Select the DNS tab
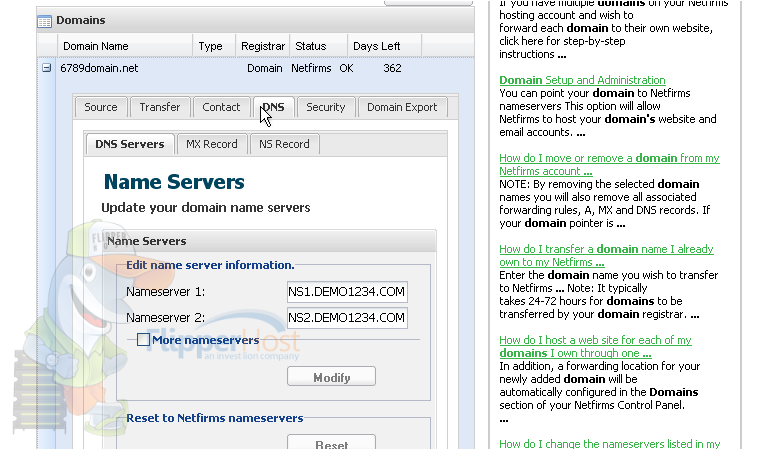The width and height of the screenshot is (776, 450). [x=274, y=107]
